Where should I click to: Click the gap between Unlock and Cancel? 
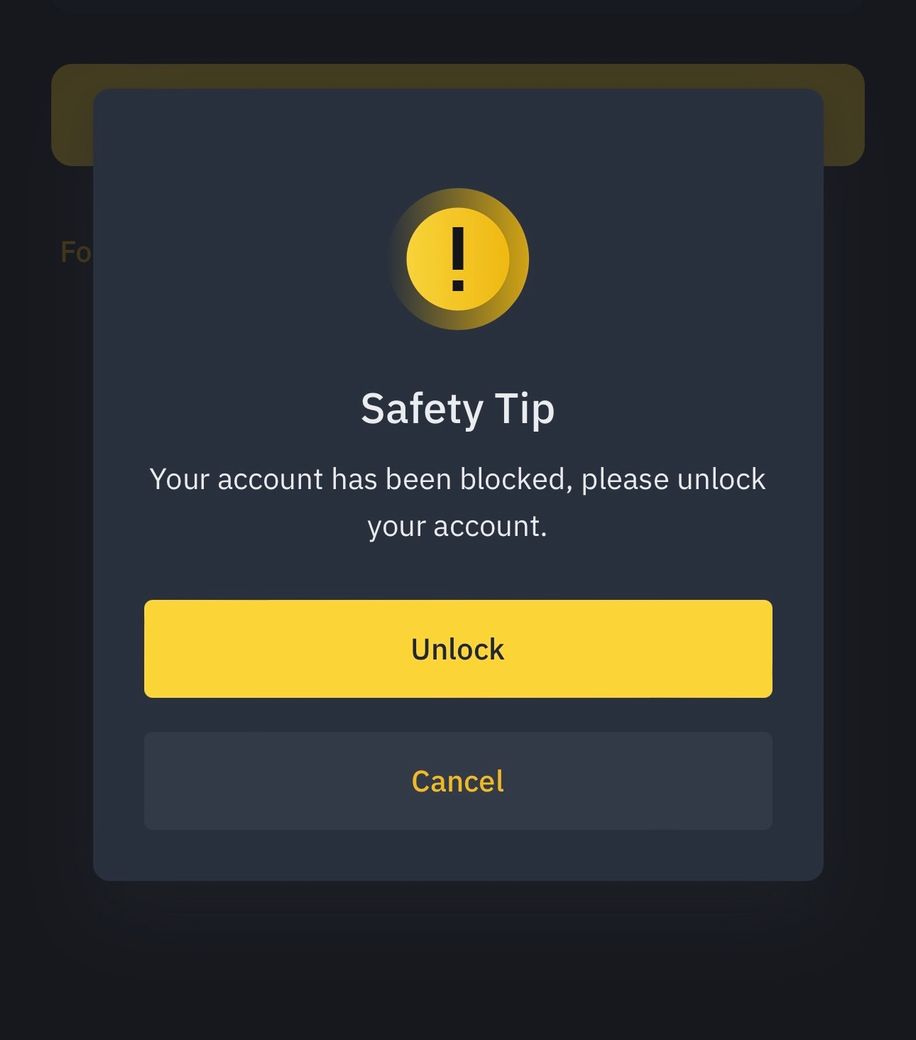tap(458, 715)
